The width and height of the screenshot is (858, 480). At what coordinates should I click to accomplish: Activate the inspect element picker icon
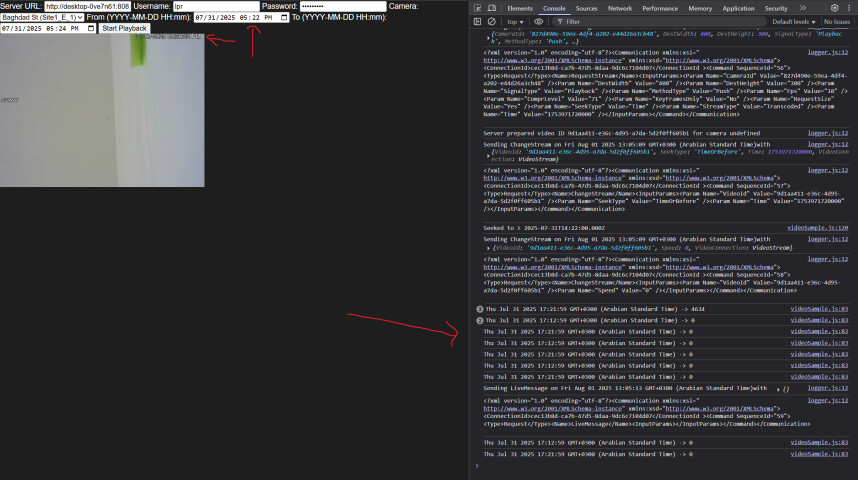[x=479, y=8]
